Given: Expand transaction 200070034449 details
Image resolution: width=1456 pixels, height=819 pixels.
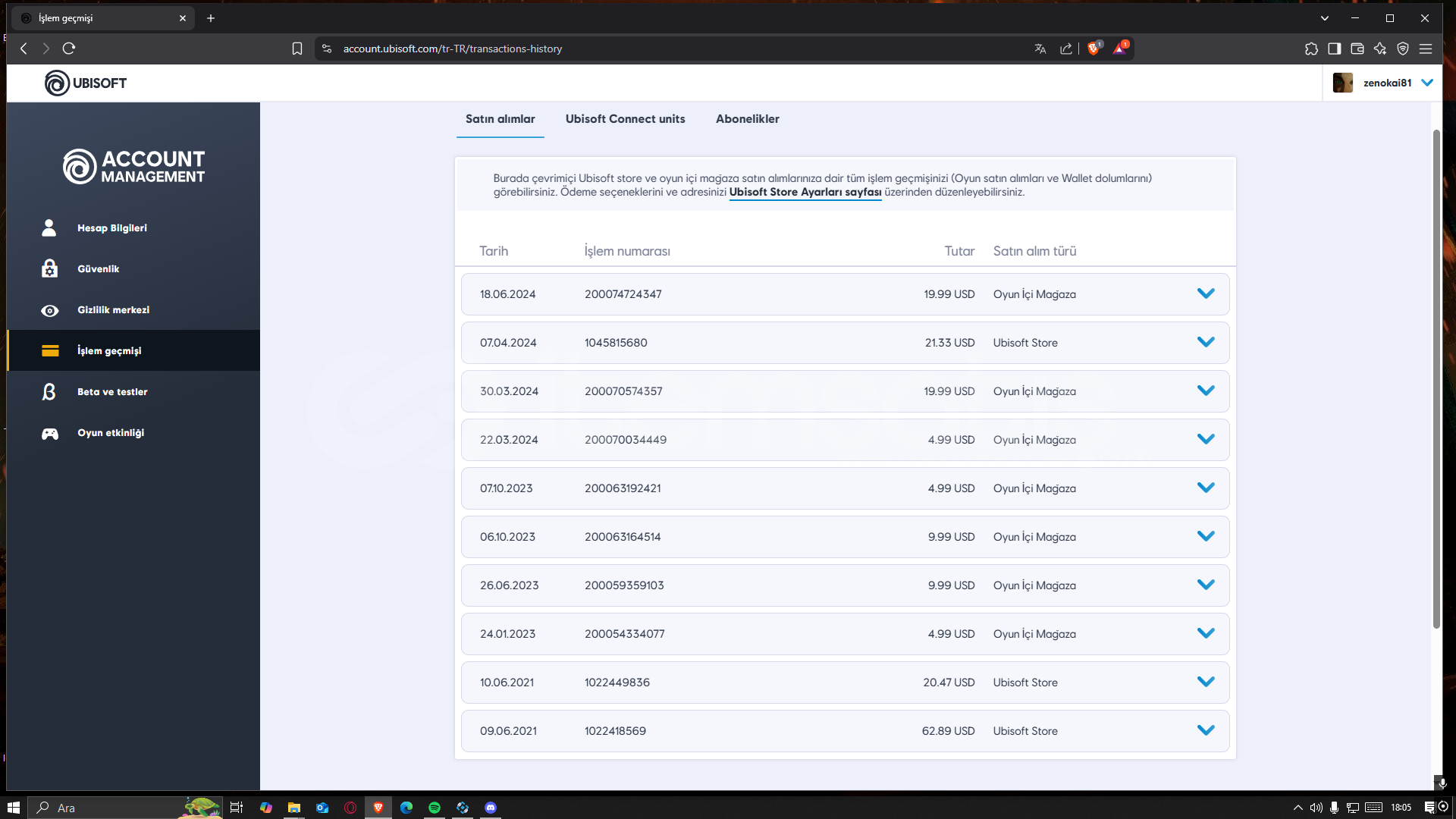Looking at the screenshot, I should pos(1206,439).
